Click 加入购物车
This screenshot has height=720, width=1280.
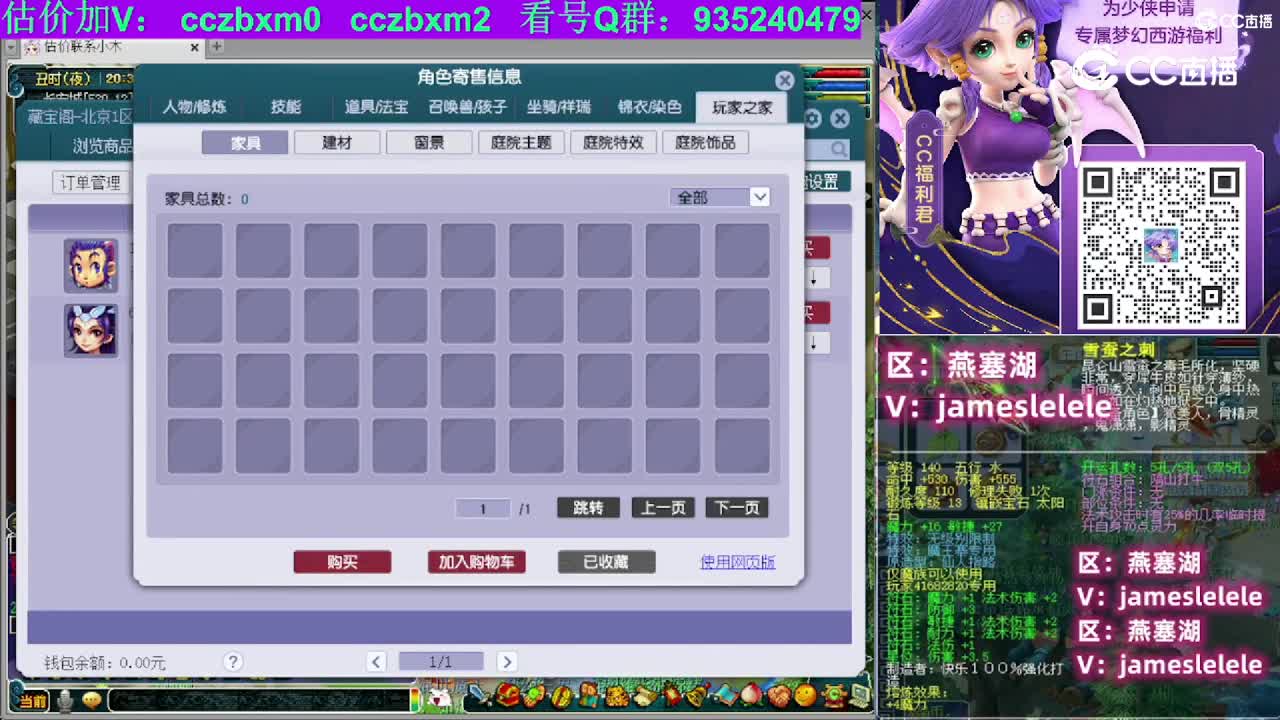(x=476, y=562)
